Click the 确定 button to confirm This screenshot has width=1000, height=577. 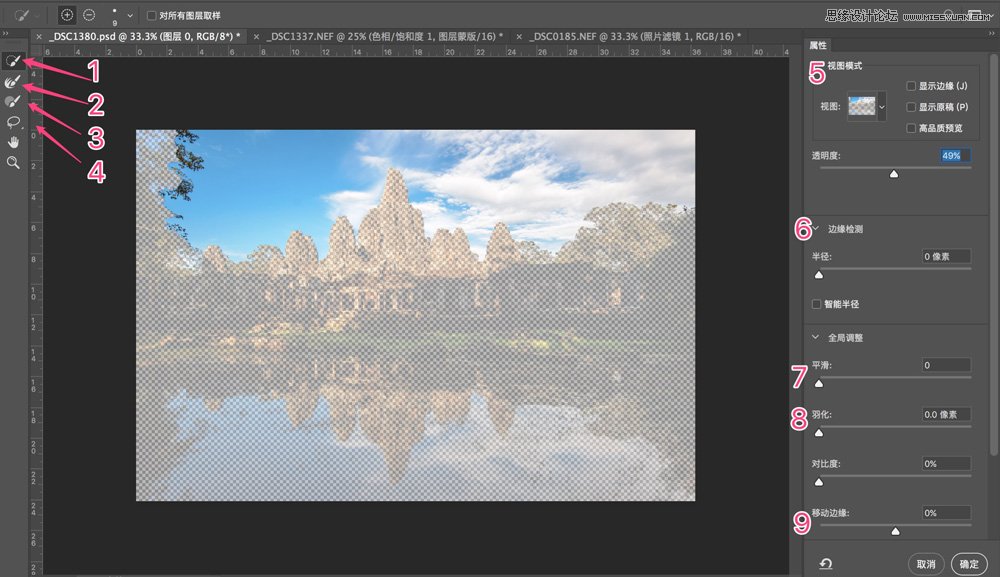point(968,564)
